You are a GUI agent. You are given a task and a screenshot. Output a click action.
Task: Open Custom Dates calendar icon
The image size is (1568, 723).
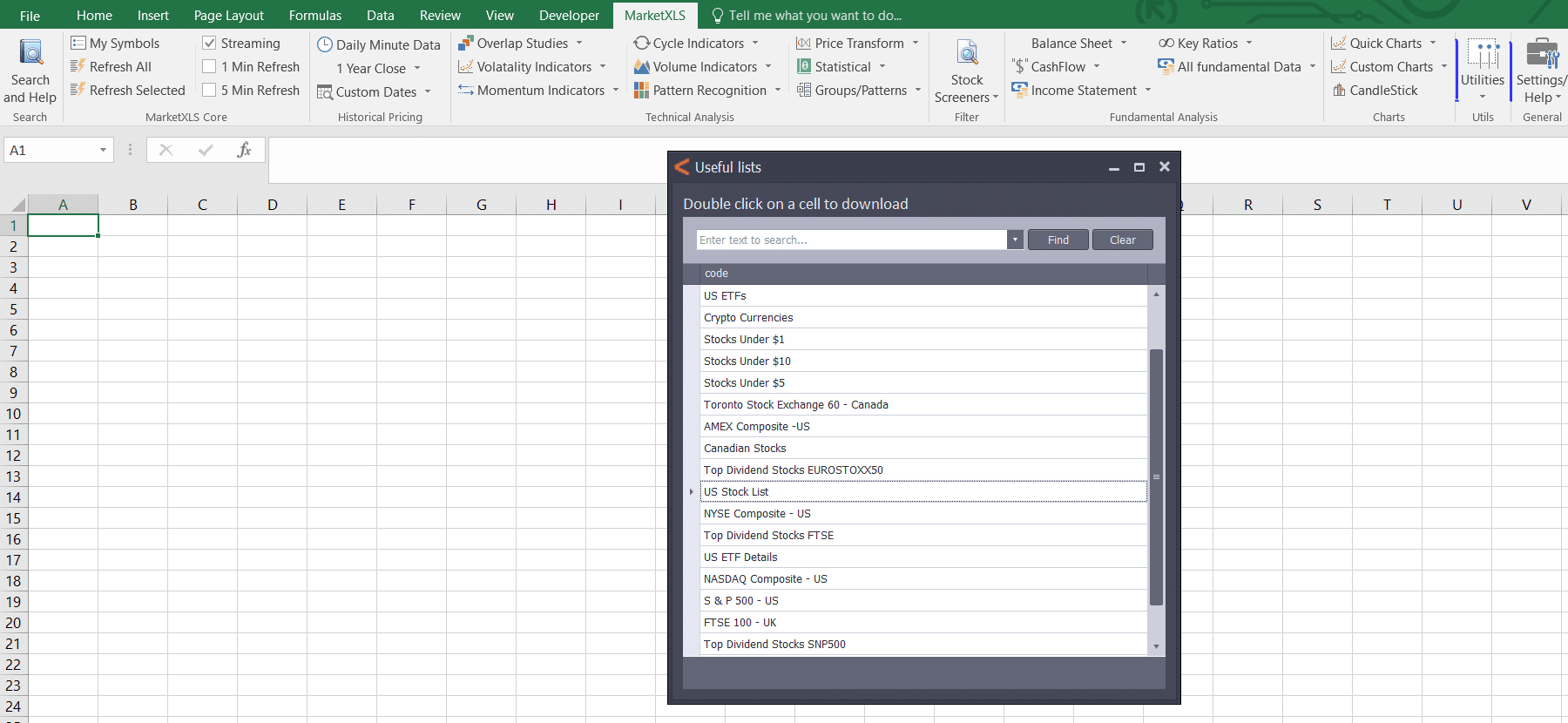(325, 91)
